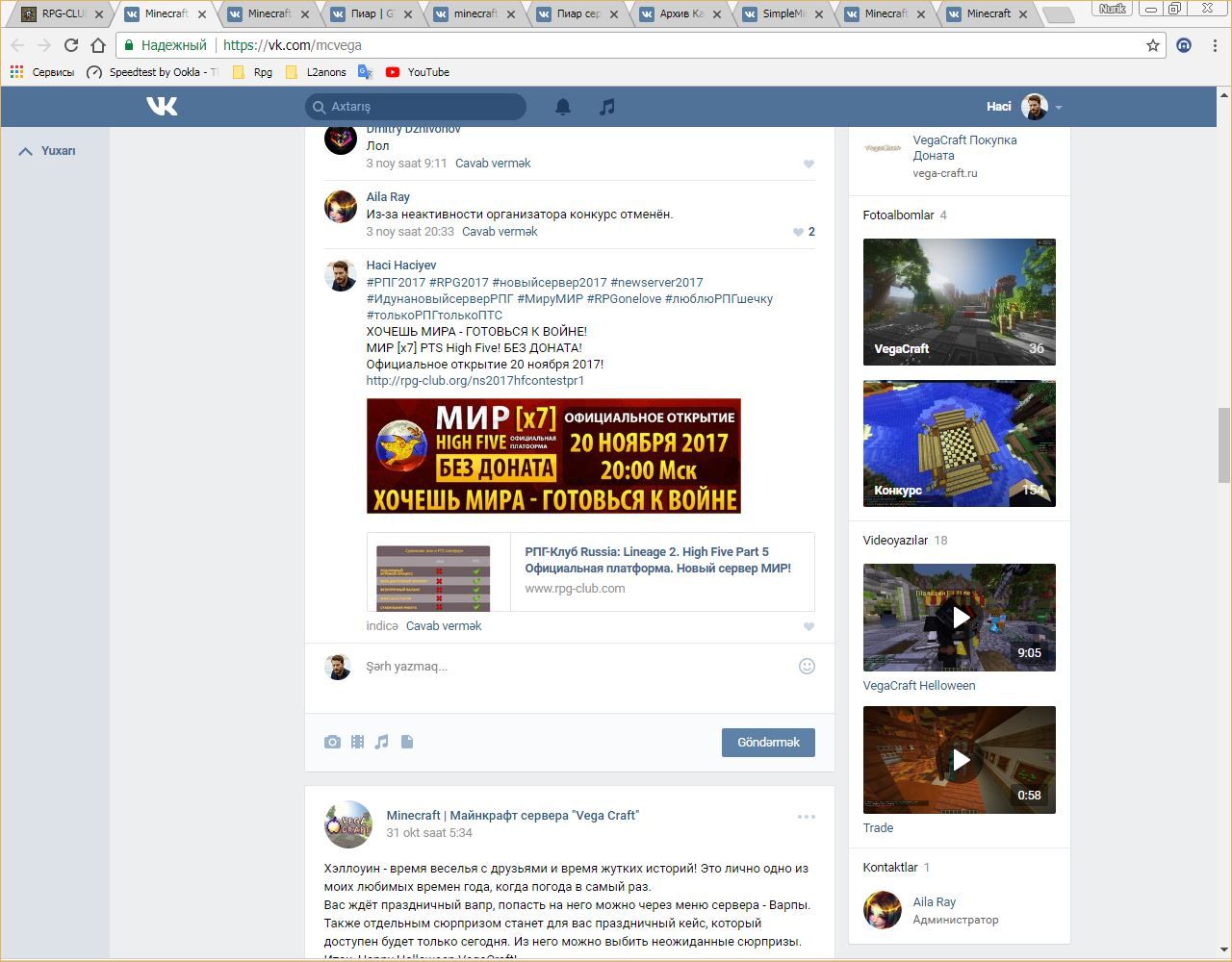Play the Trade video
1232x962 pixels.
click(960, 760)
